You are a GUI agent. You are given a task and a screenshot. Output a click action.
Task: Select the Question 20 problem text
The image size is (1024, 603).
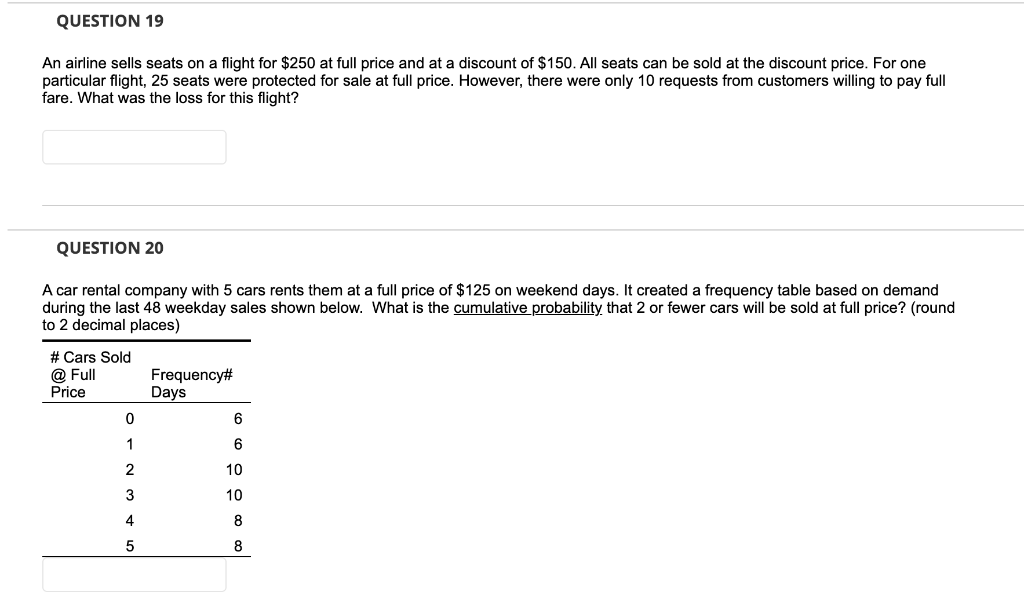pos(499,308)
